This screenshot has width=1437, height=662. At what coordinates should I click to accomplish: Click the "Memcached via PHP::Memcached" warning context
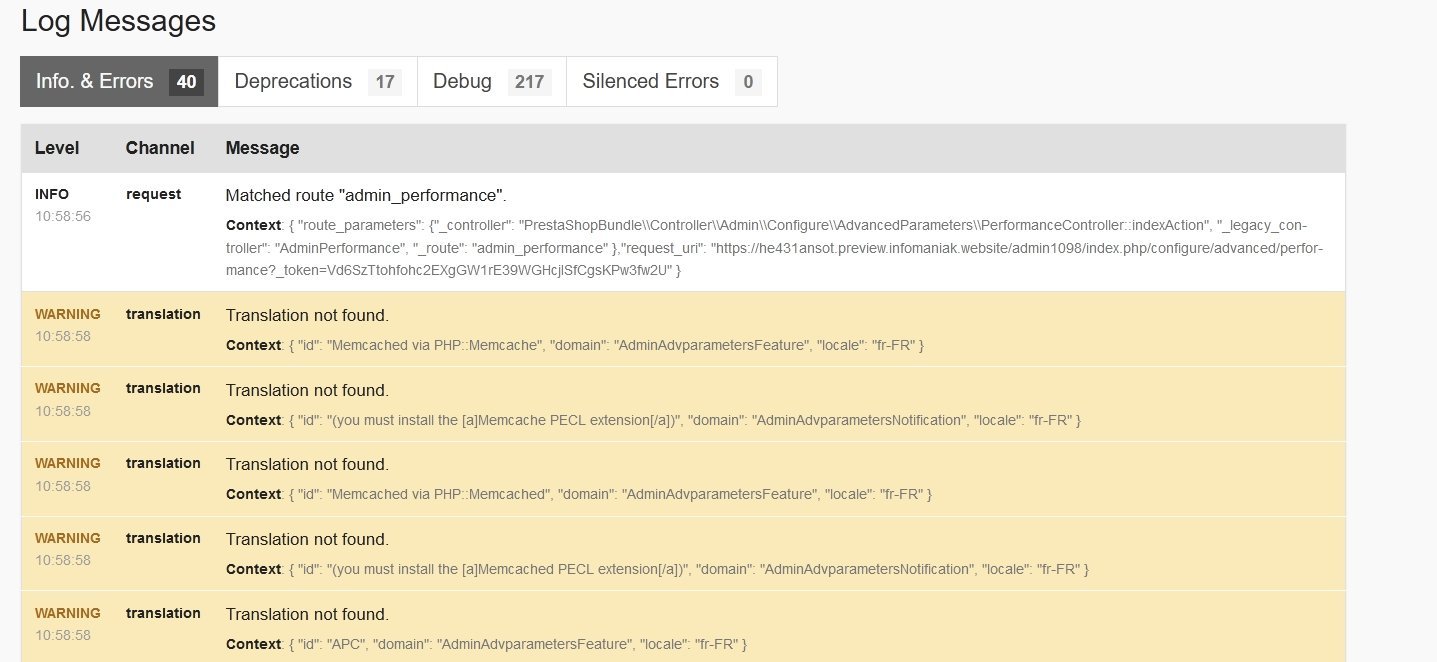(578, 494)
